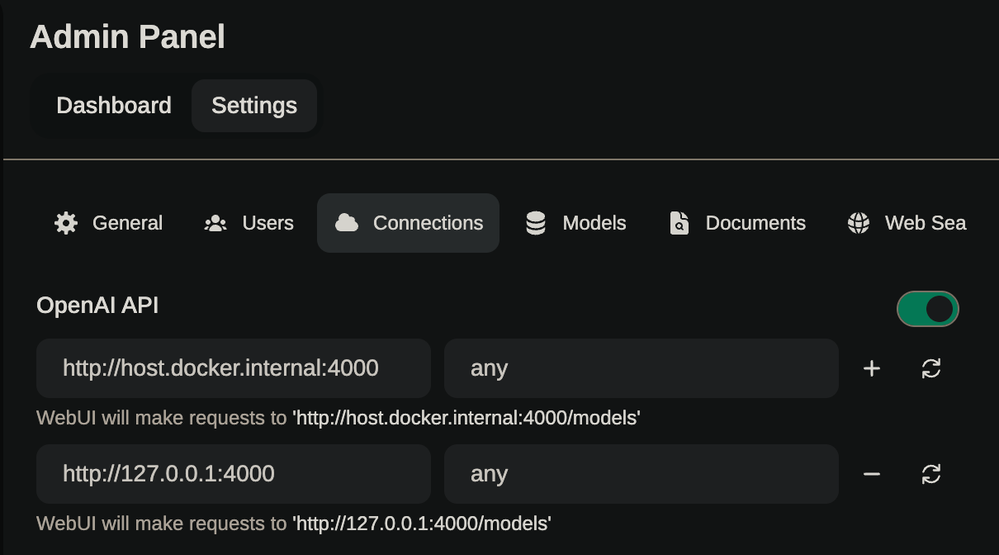
Task: Click the people icon beside Users
Action: pyautogui.click(x=215, y=223)
